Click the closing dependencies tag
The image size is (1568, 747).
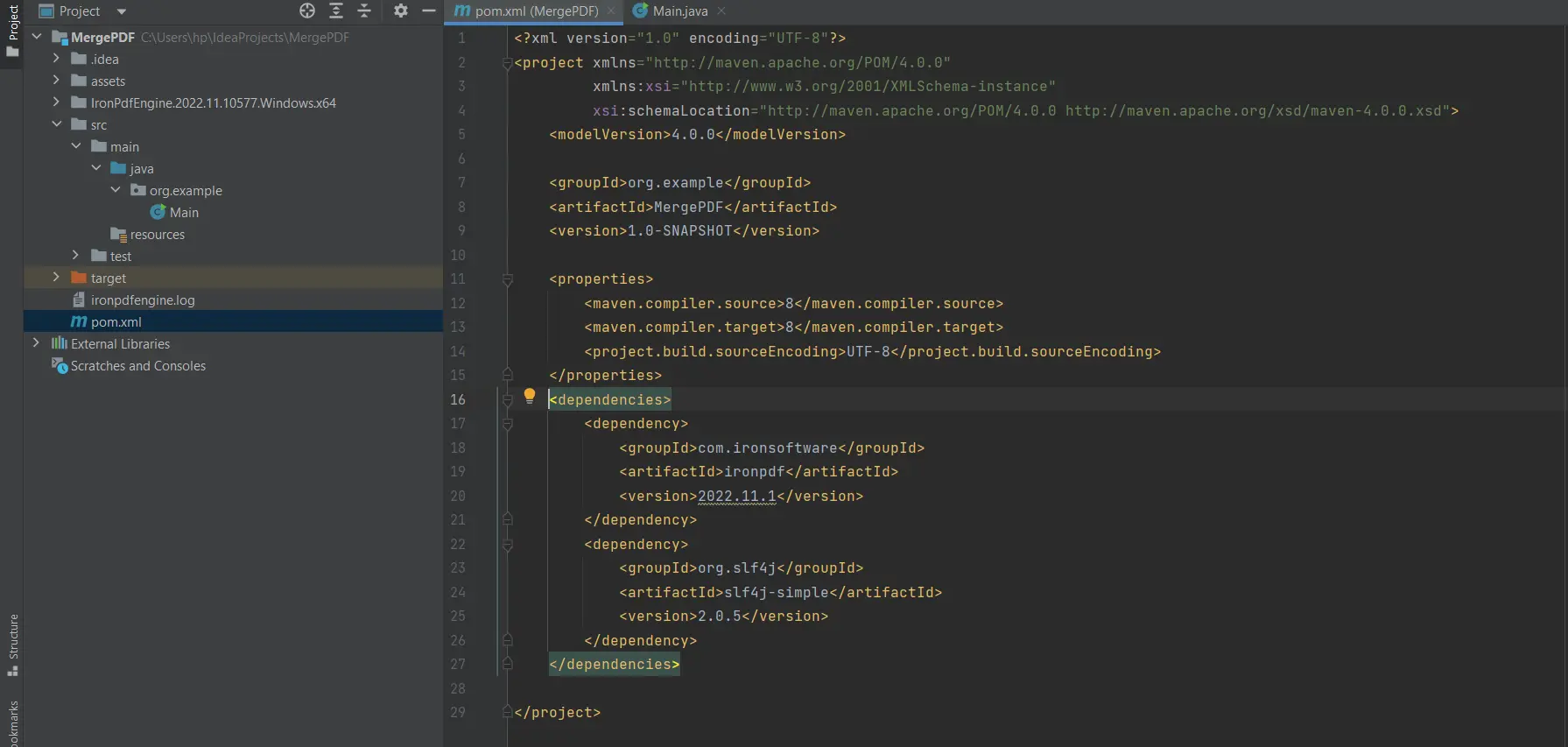pyautogui.click(x=615, y=665)
